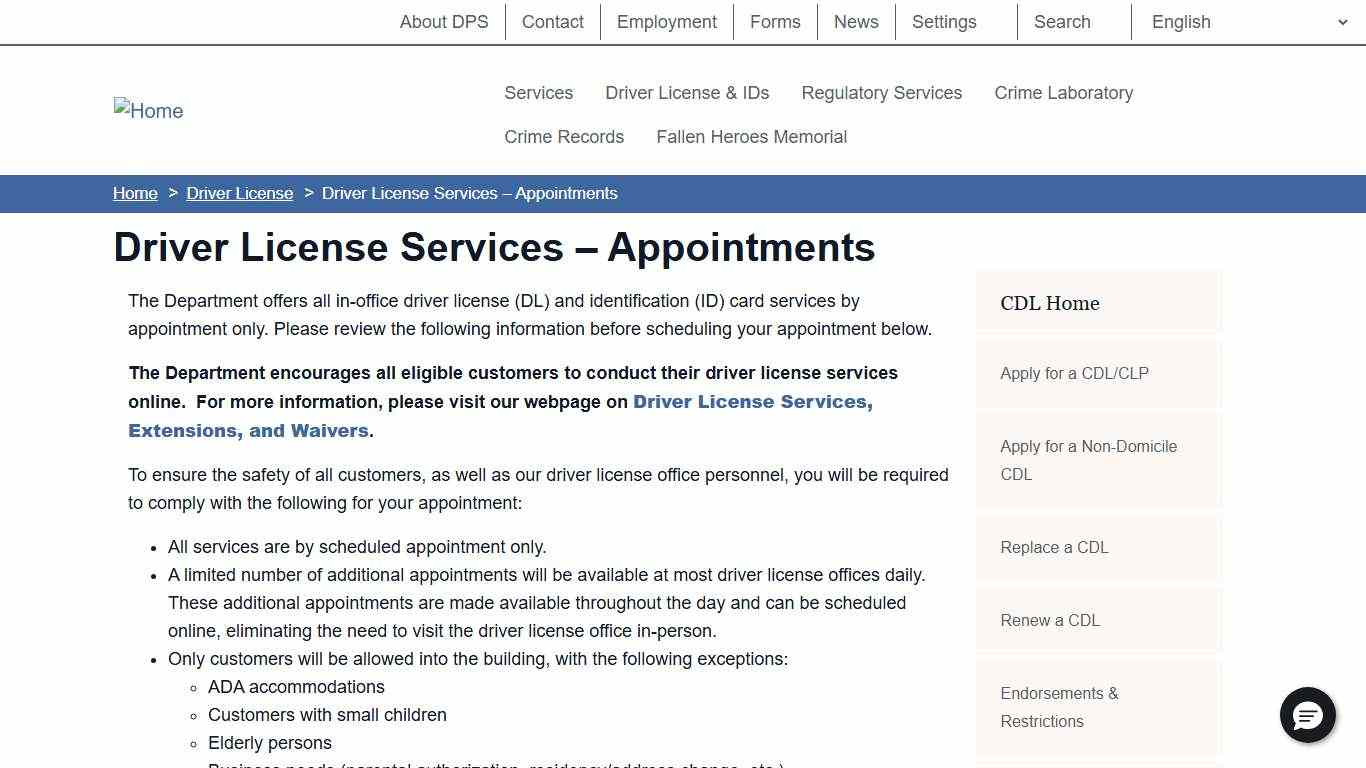Screen dimensions: 1366x768
Task: Open the Regulatory Services menu
Action: [881, 92]
